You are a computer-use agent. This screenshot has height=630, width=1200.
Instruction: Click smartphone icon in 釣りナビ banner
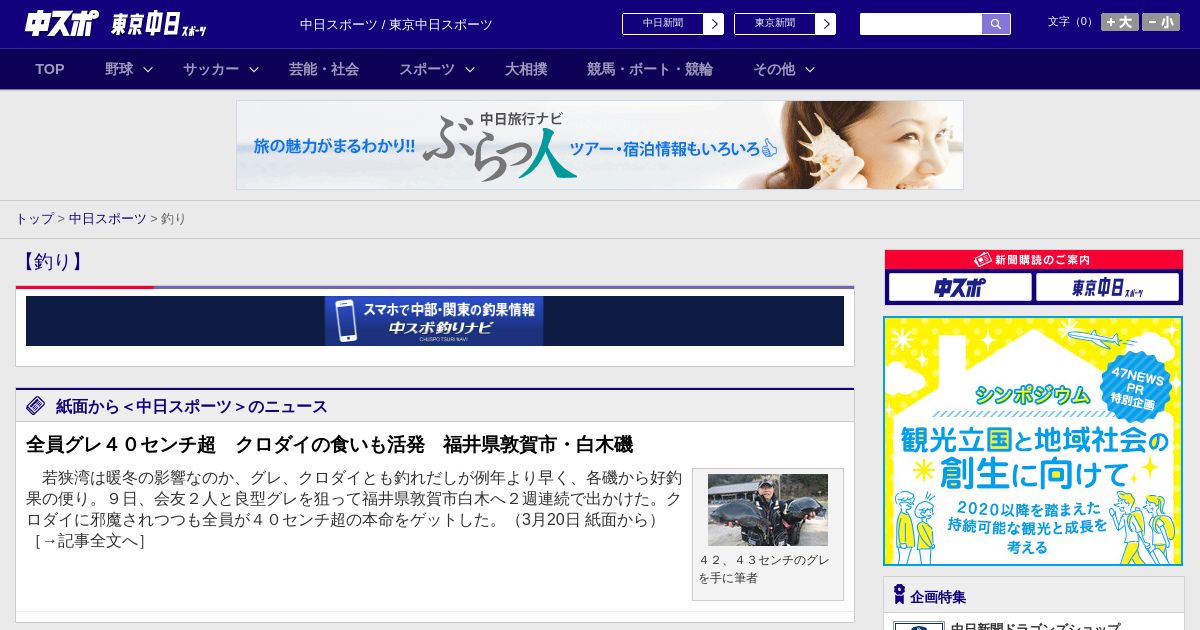(x=345, y=321)
